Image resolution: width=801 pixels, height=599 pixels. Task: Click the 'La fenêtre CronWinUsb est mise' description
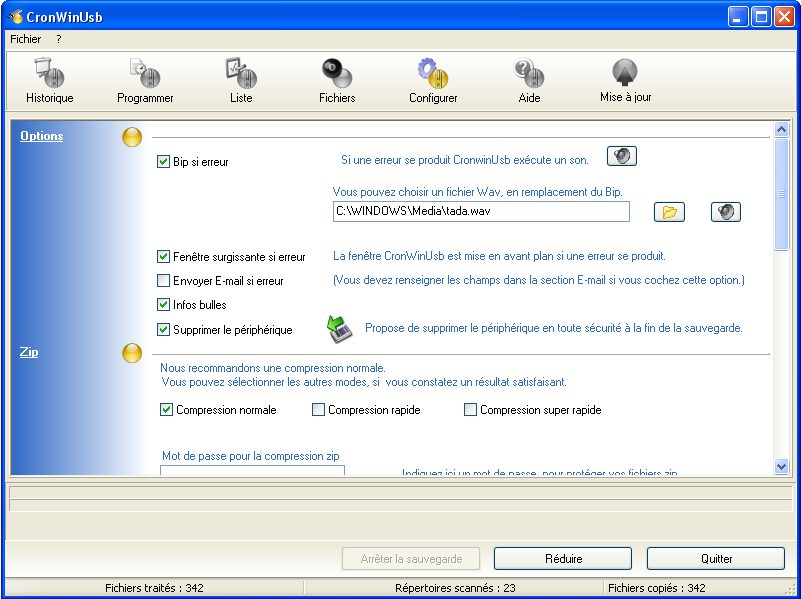499,256
